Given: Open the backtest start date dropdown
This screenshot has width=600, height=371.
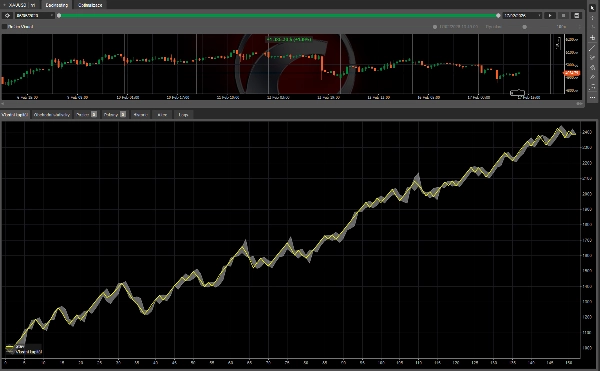Looking at the screenshot, I should pos(34,16).
